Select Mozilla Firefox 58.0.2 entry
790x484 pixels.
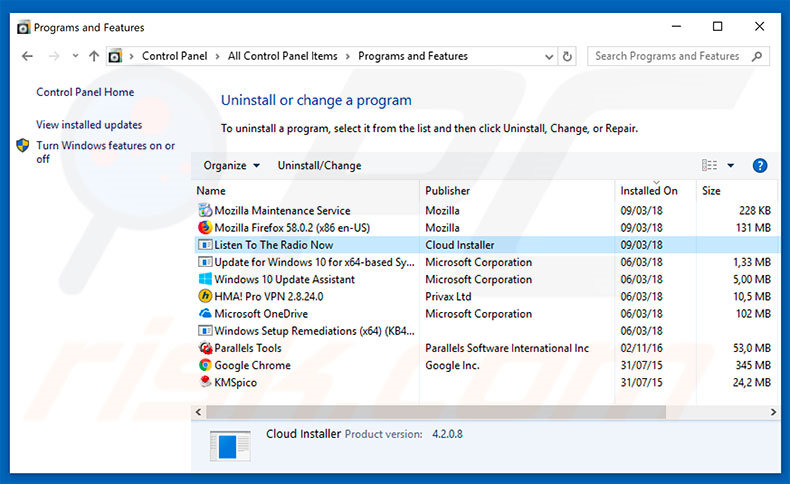[x=292, y=228]
